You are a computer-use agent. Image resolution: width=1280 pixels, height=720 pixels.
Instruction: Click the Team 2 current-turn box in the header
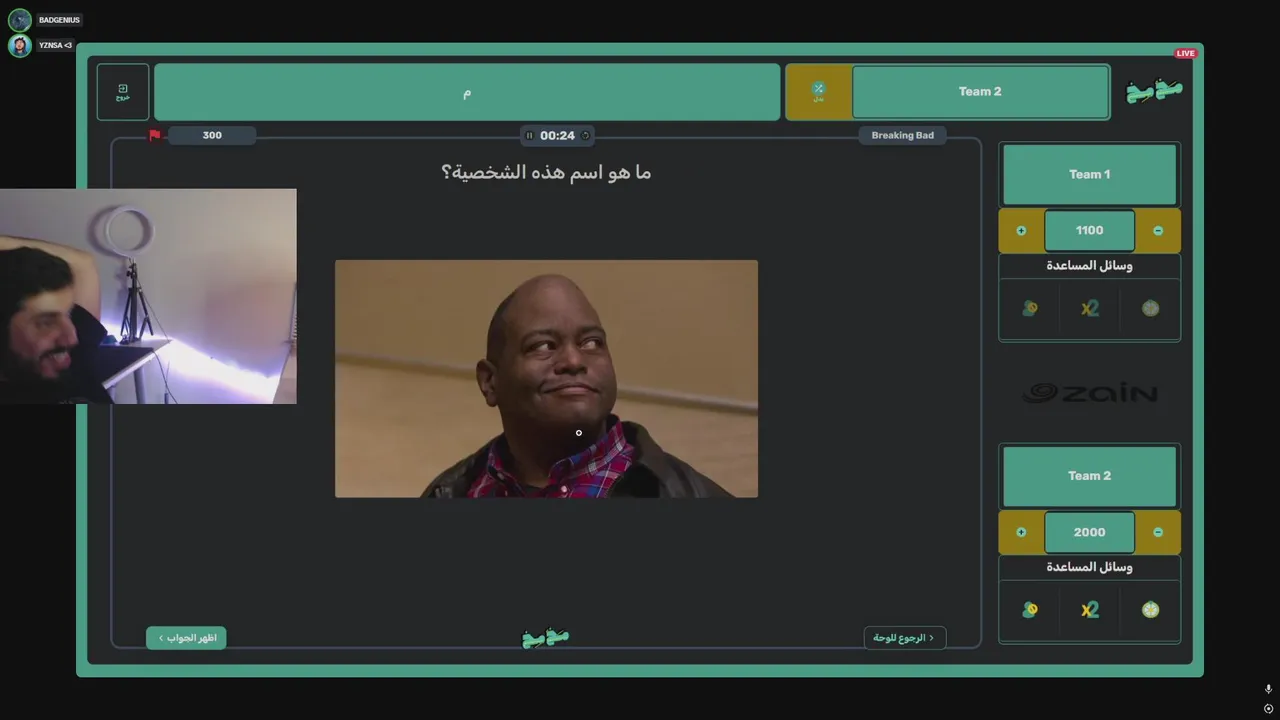click(980, 92)
